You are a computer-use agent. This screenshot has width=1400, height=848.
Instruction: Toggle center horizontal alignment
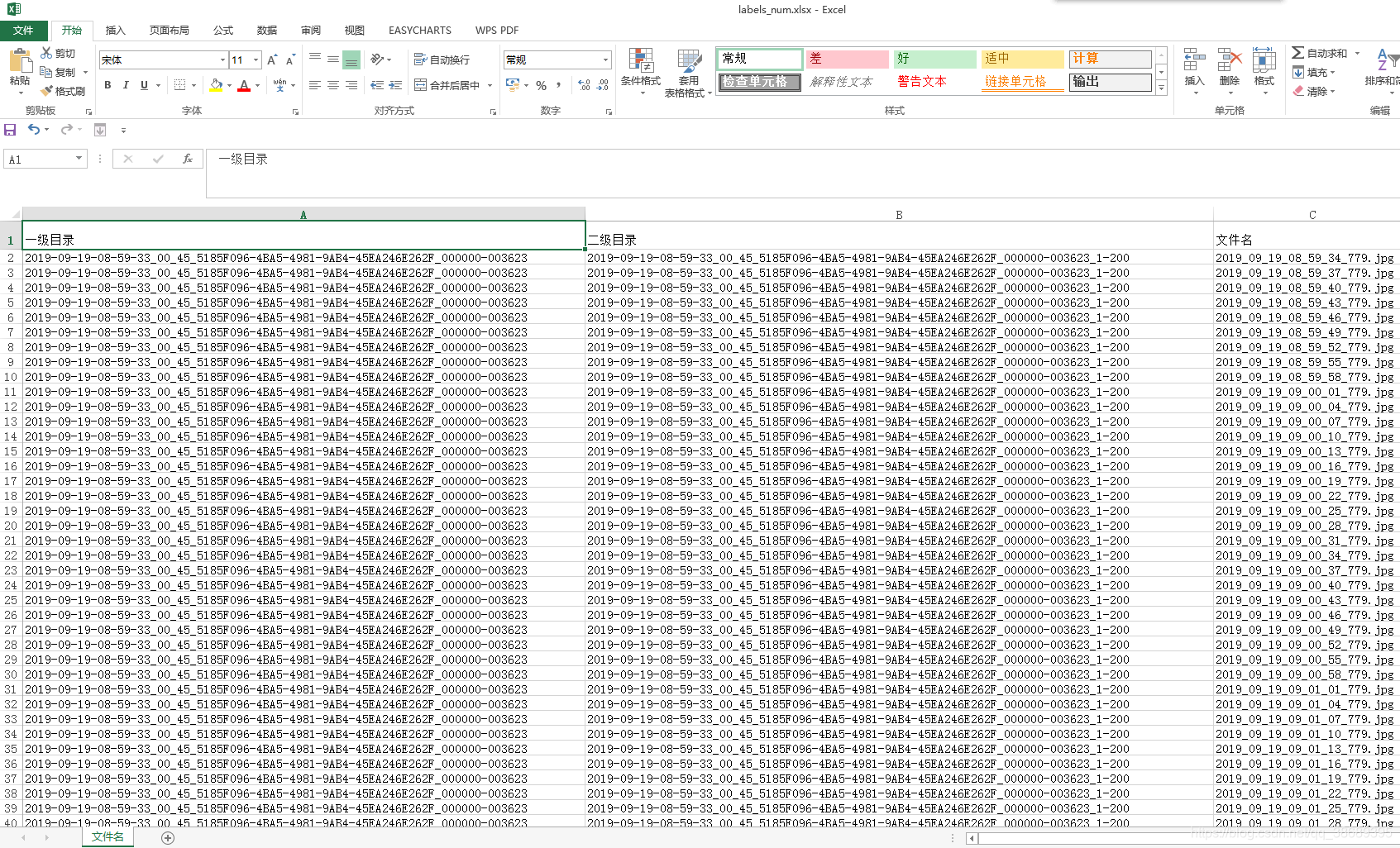click(333, 85)
